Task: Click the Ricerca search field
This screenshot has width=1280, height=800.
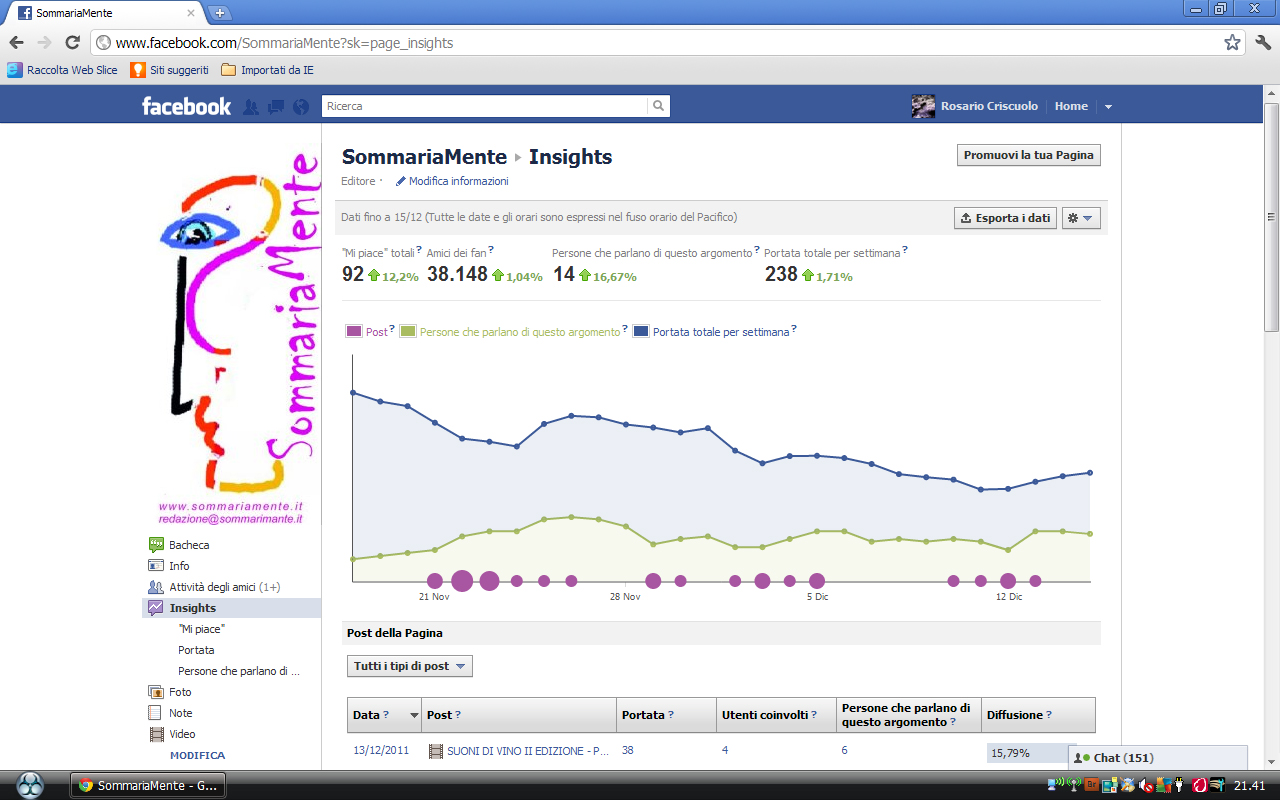Action: [x=485, y=106]
